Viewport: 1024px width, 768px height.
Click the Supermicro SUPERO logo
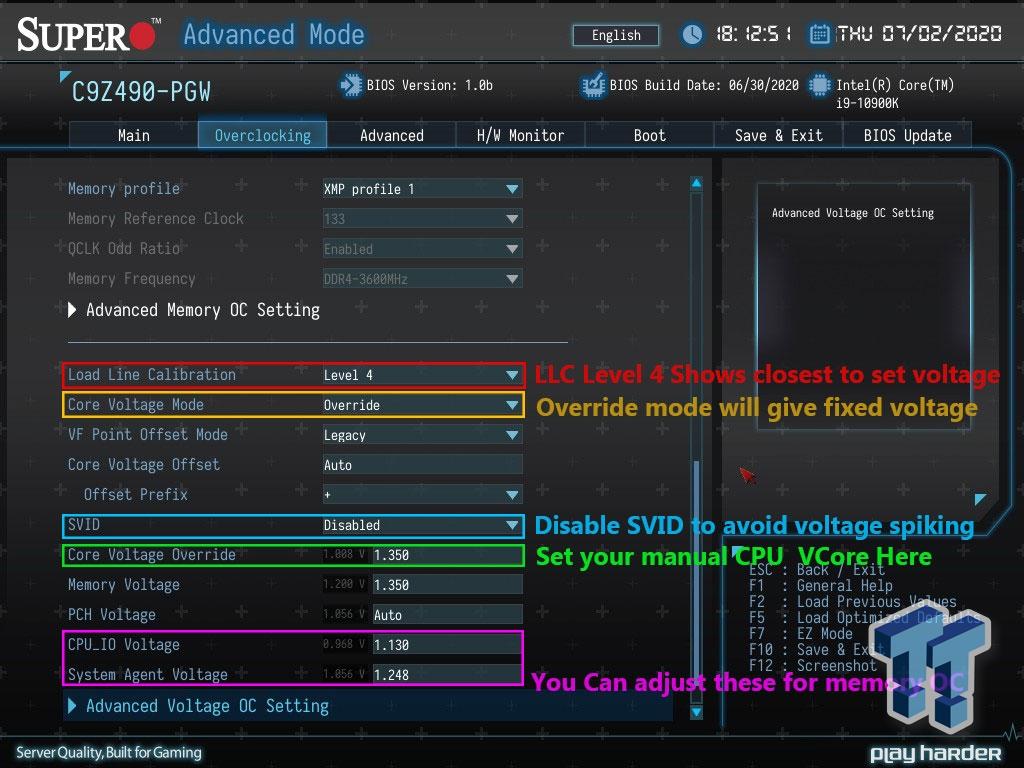point(88,35)
